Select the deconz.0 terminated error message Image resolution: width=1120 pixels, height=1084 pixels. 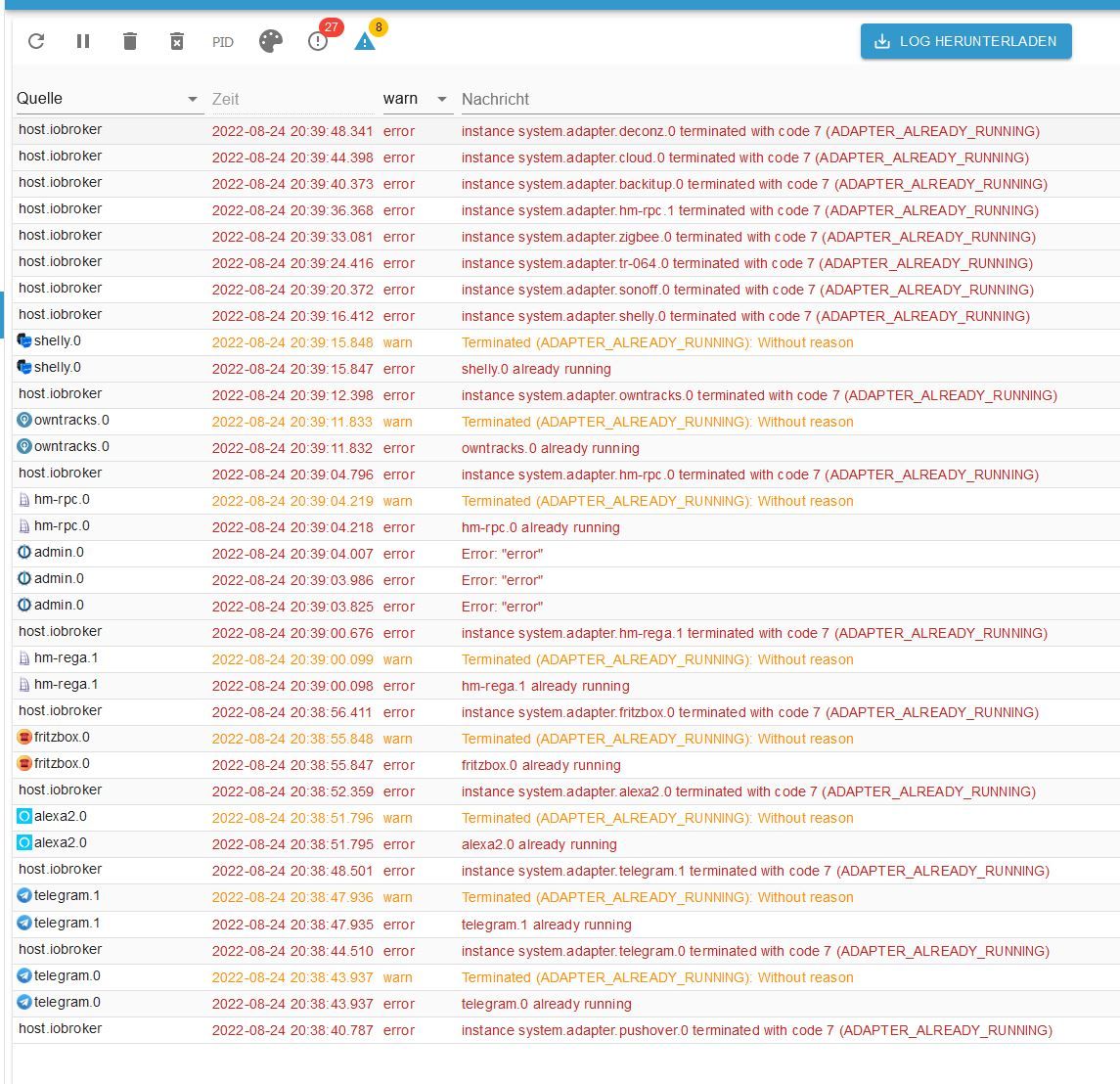point(750,131)
